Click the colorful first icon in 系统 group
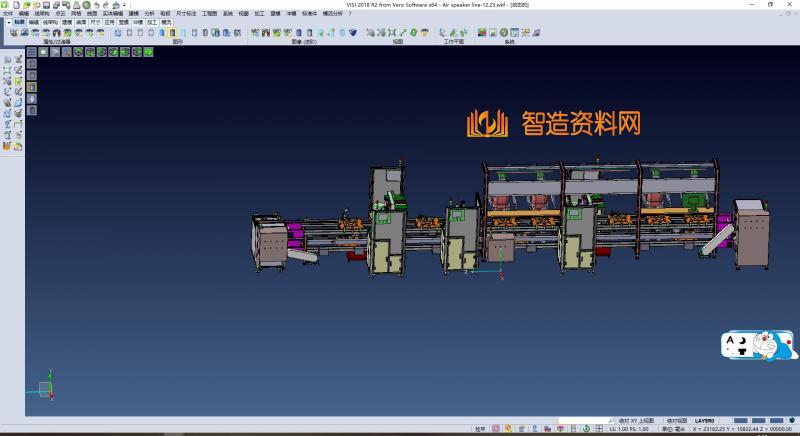This screenshot has width=800, height=436. coord(482,33)
